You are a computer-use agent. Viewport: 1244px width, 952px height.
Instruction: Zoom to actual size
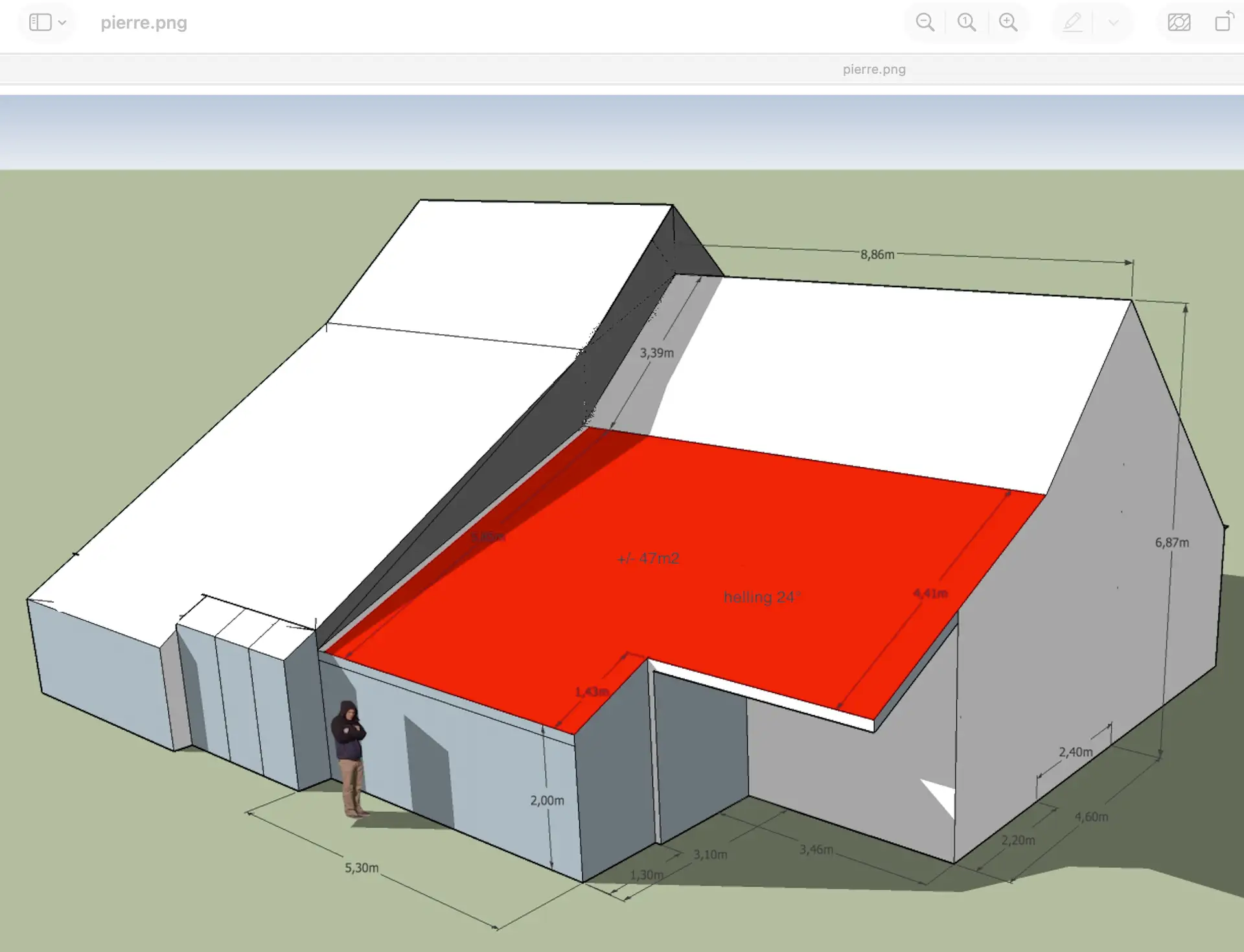[x=966, y=23]
